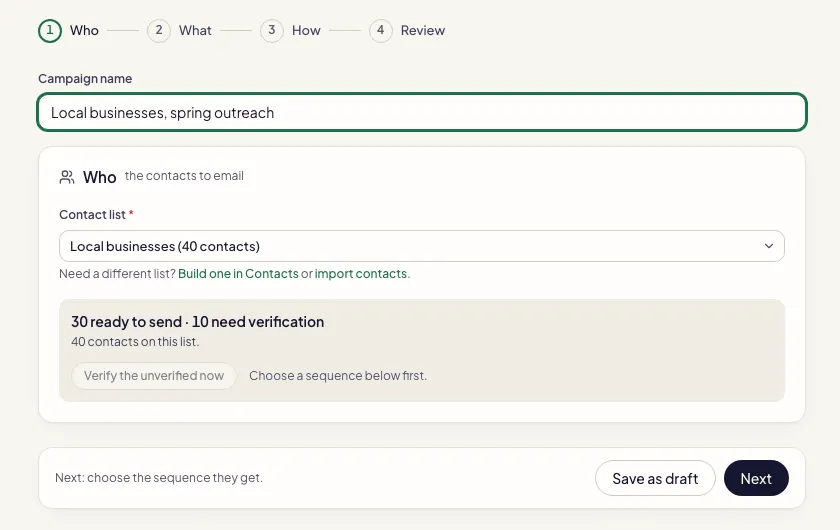Click the 'Campaign name' label
The image size is (840, 530).
click(85, 79)
